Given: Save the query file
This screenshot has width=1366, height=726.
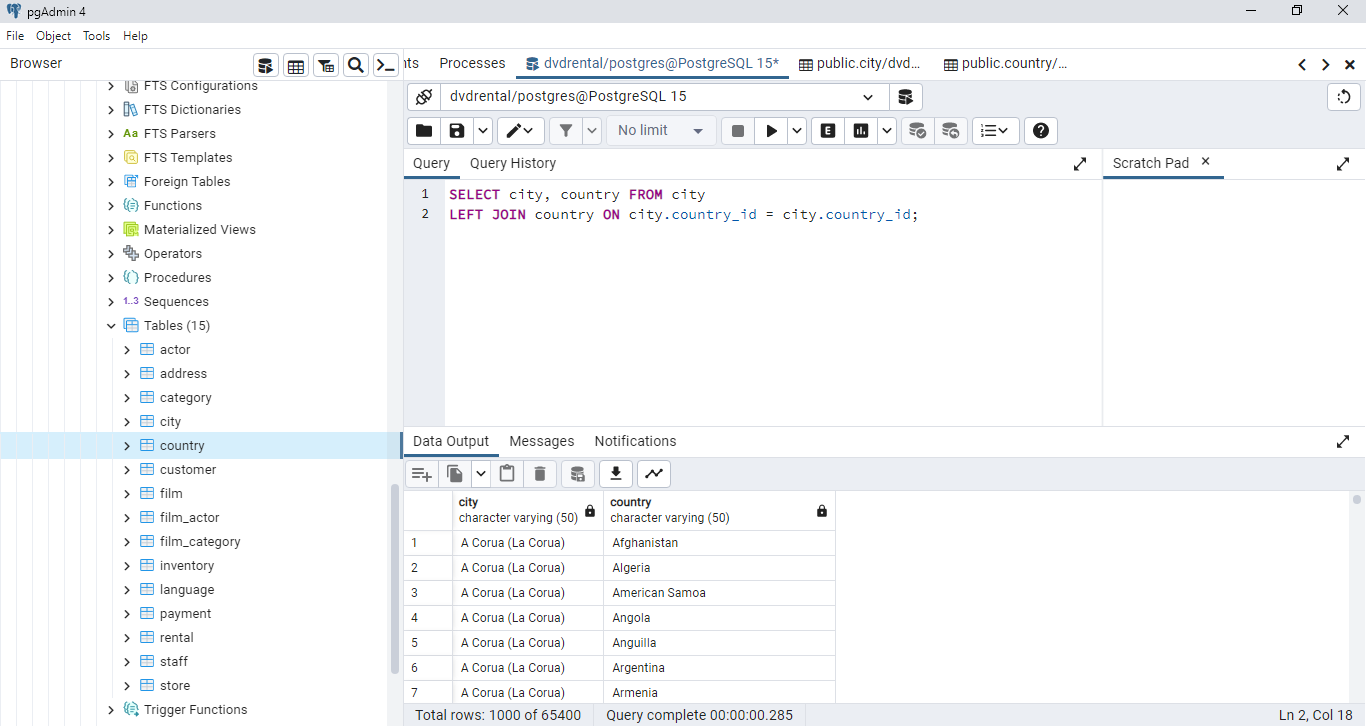Looking at the screenshot, I should (457, 131).
